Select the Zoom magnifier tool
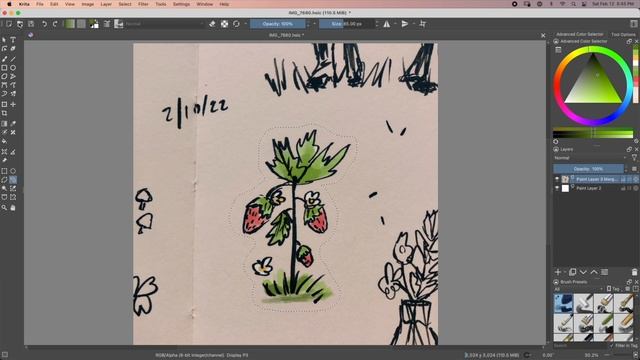Image resolution: width=640 pixels, height=360 pixels. coord(4,208)
